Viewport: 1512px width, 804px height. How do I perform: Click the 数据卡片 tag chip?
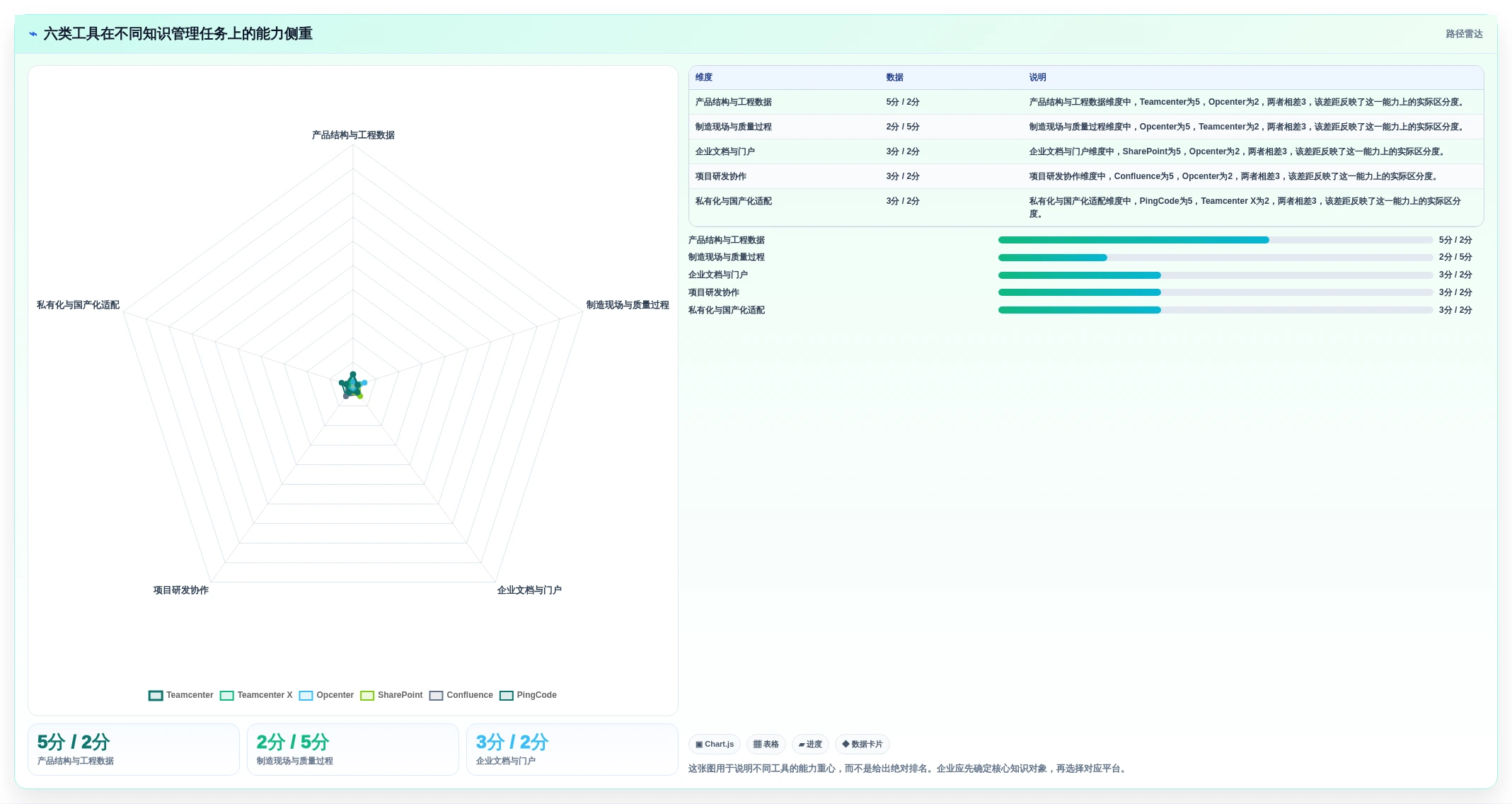(x=862, y=745)
